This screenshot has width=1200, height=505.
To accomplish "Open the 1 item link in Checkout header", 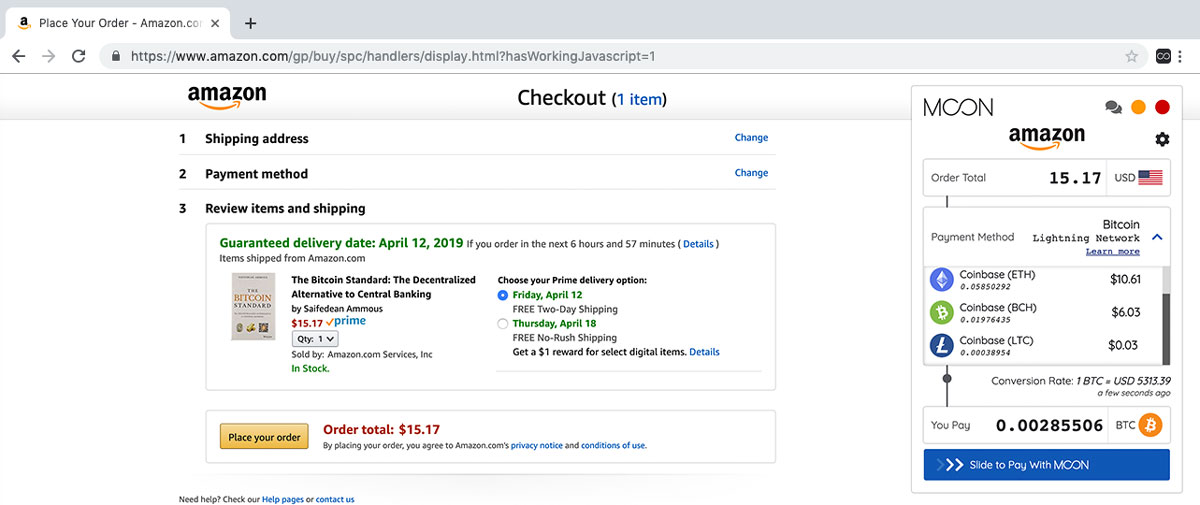I will tap(639, 99).
